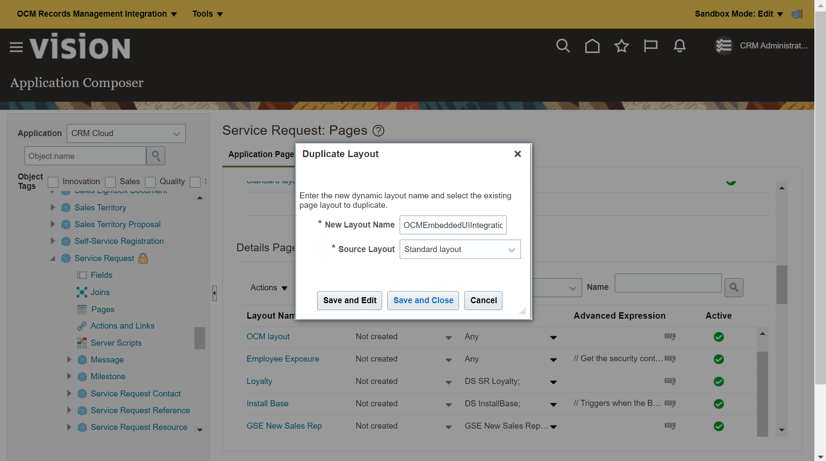Open the GSE New Sales Rep link
The width and height of the screenshot is (826, 461).
point(284,426)
